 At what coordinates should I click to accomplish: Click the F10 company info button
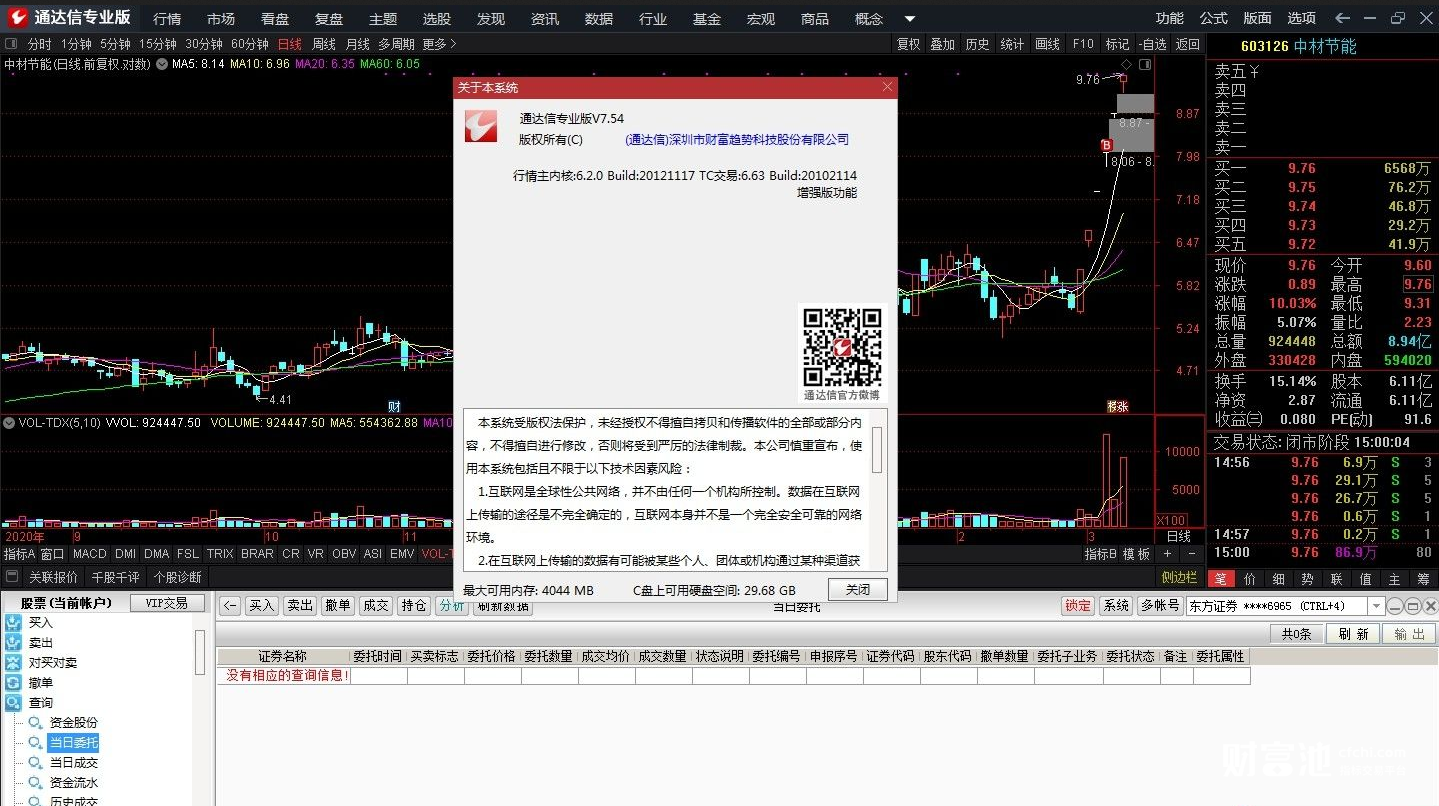[1083, 44]
